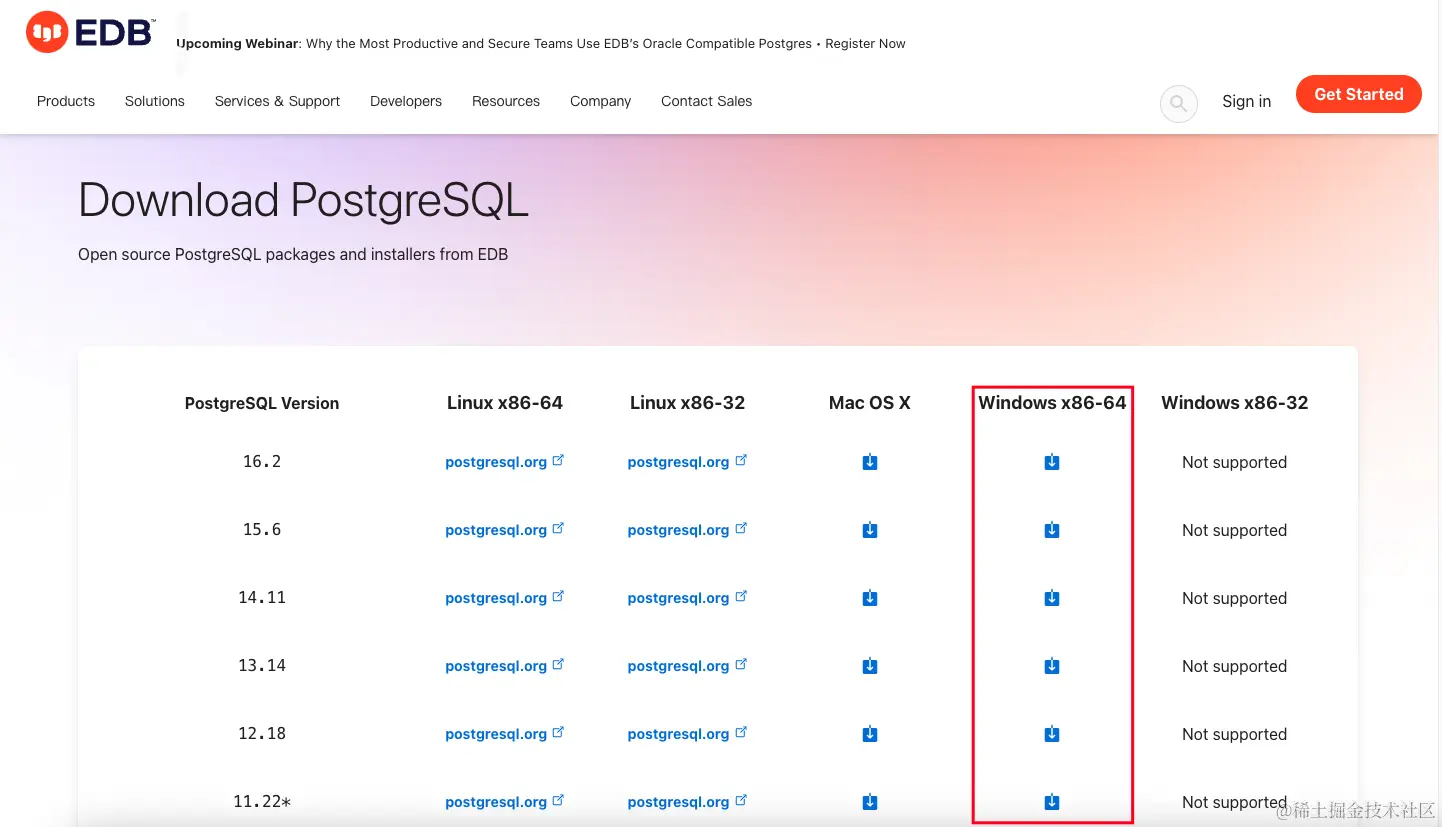The height and width of the screenshot is (827, 1442).
Task: Click version number 12.18
Action: [262, 734]
